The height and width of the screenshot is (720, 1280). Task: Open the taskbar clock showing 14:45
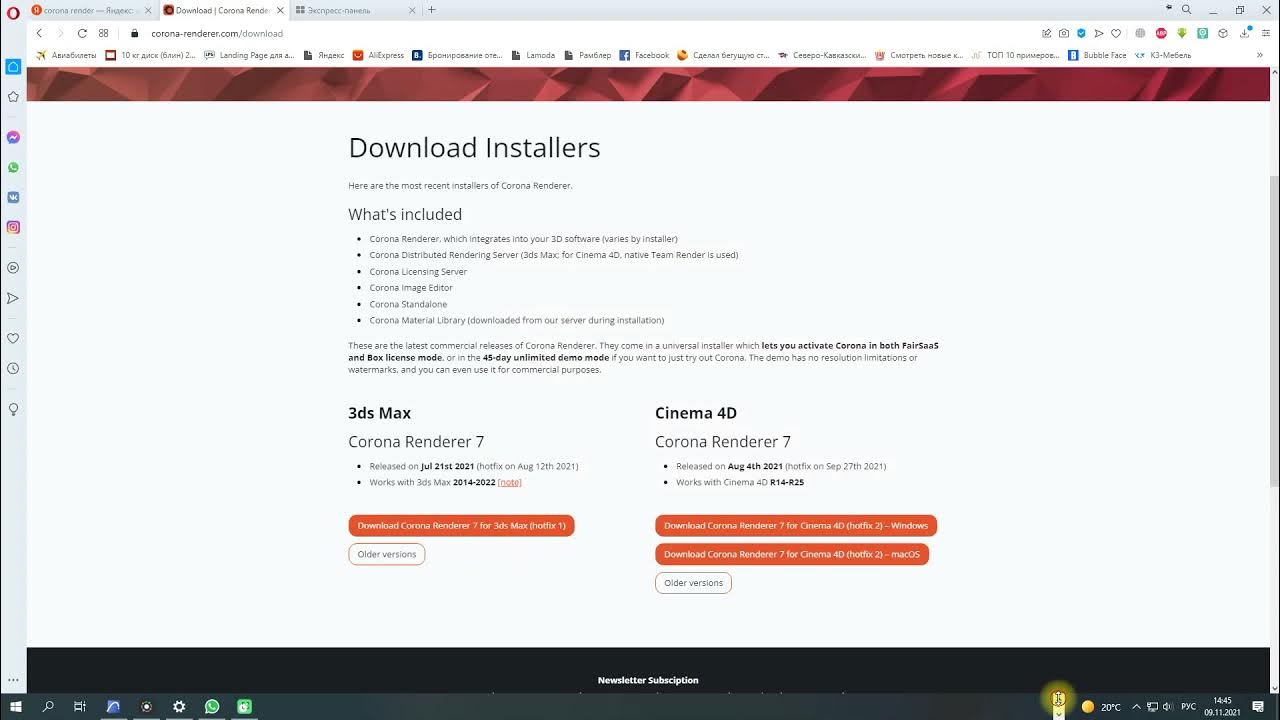pyautogui.click(x=1222, y=706)
